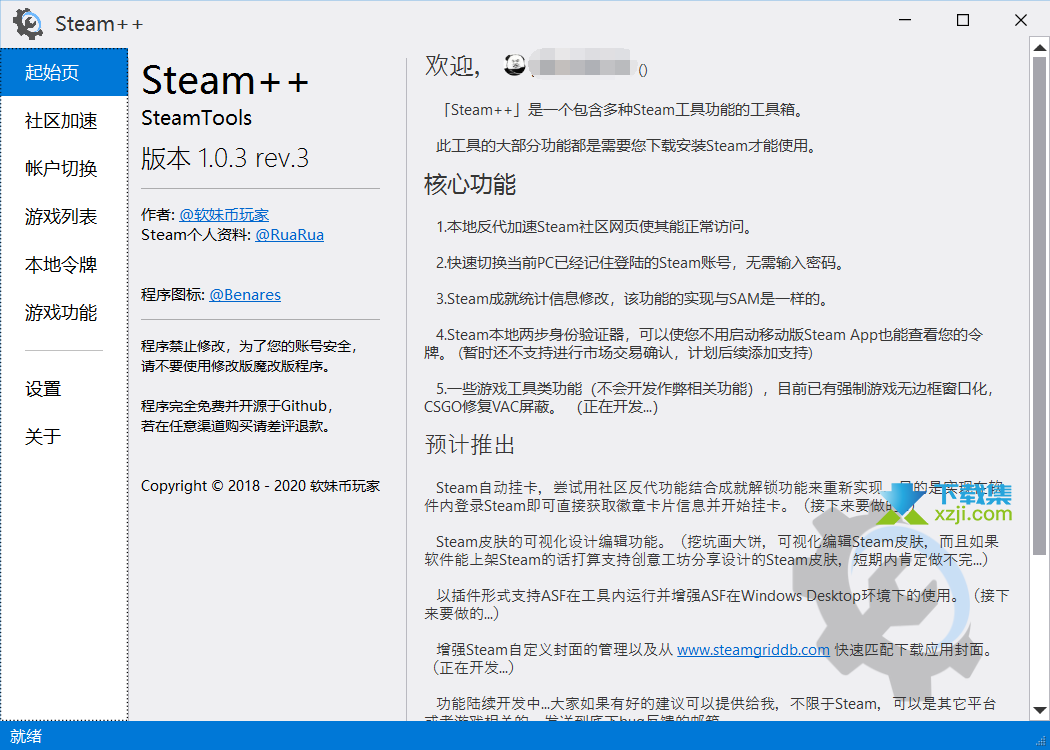Click the 程序禁止修改 warning text

[249, 356]
